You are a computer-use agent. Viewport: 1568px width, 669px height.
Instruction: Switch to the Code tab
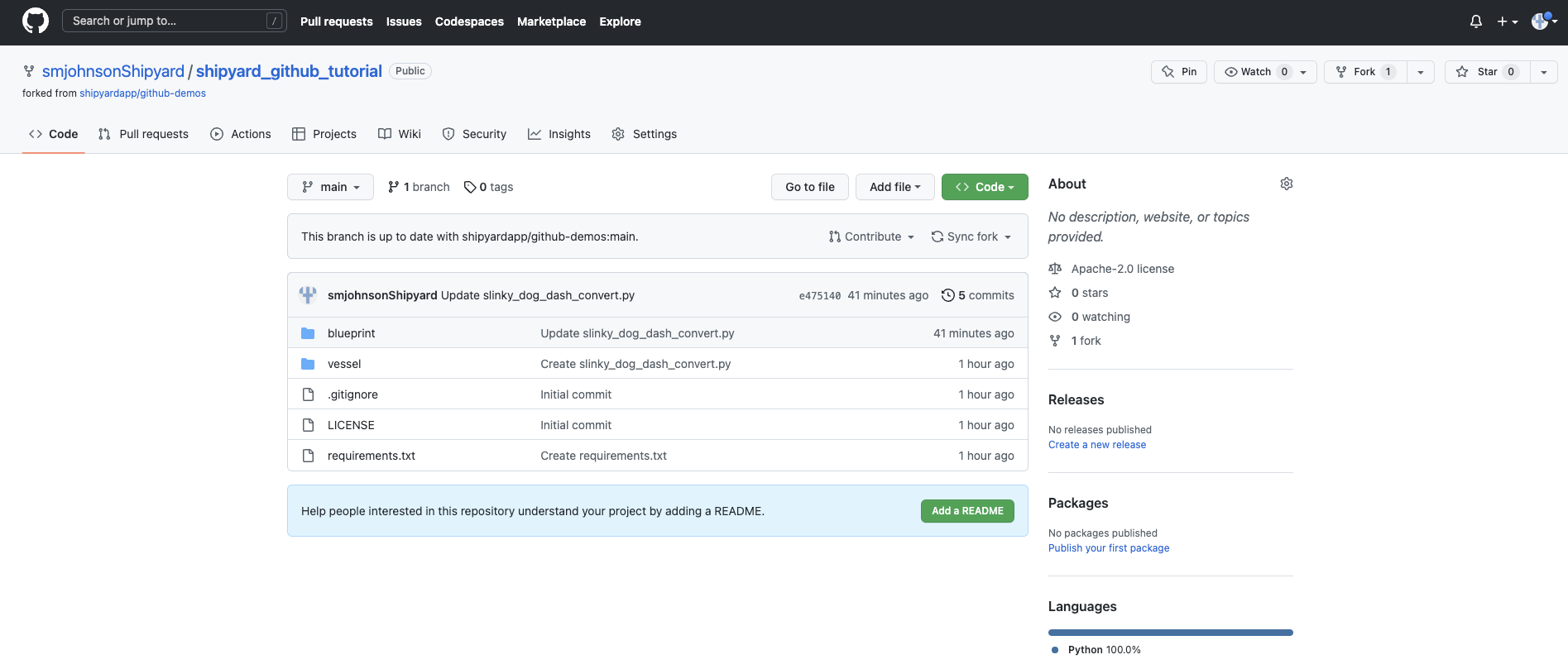pyautogui.click(x=54, y=134)
